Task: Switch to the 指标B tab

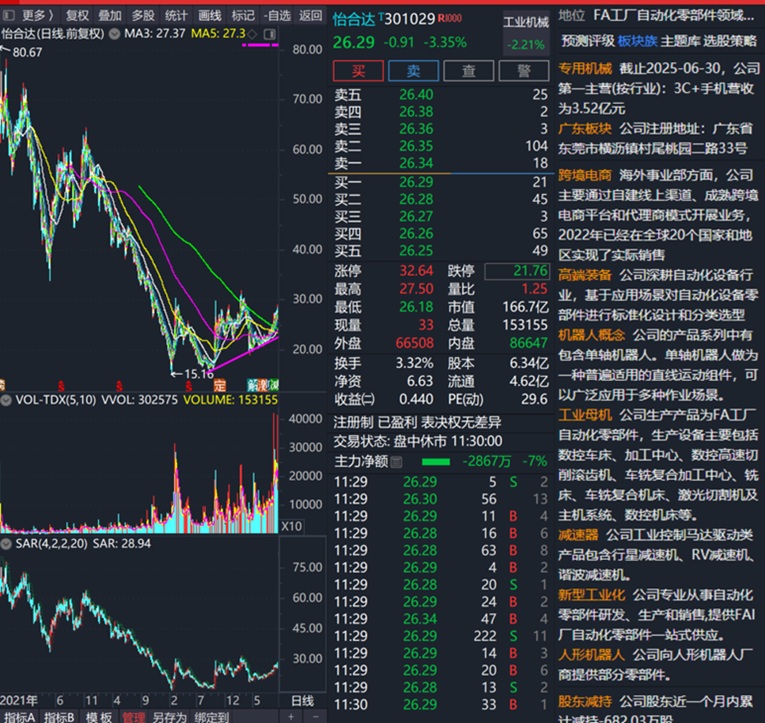Action: [59, 717]
